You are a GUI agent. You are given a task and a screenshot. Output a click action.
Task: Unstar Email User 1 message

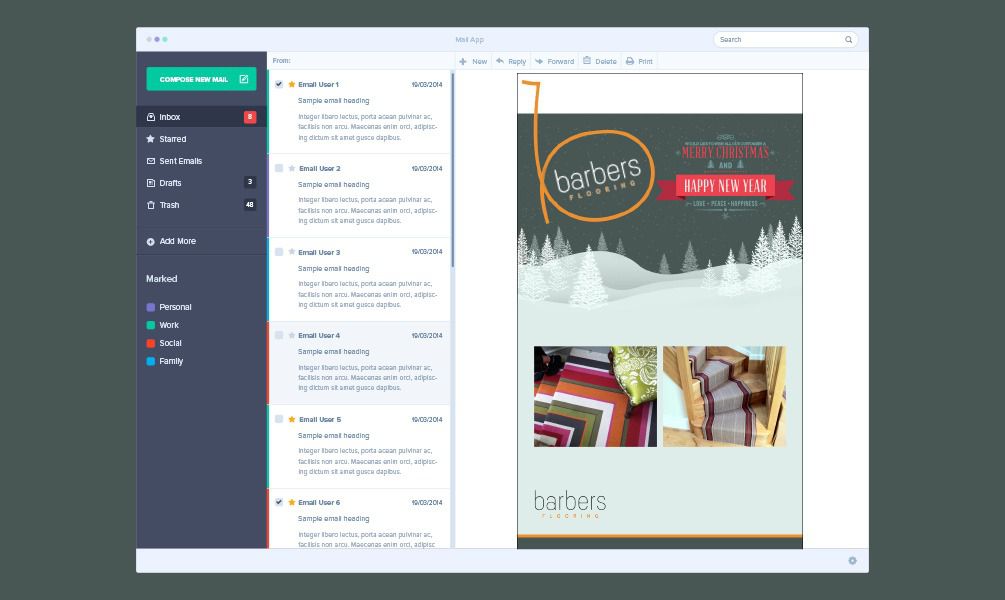pyautogui.click(x=292, y=84)
